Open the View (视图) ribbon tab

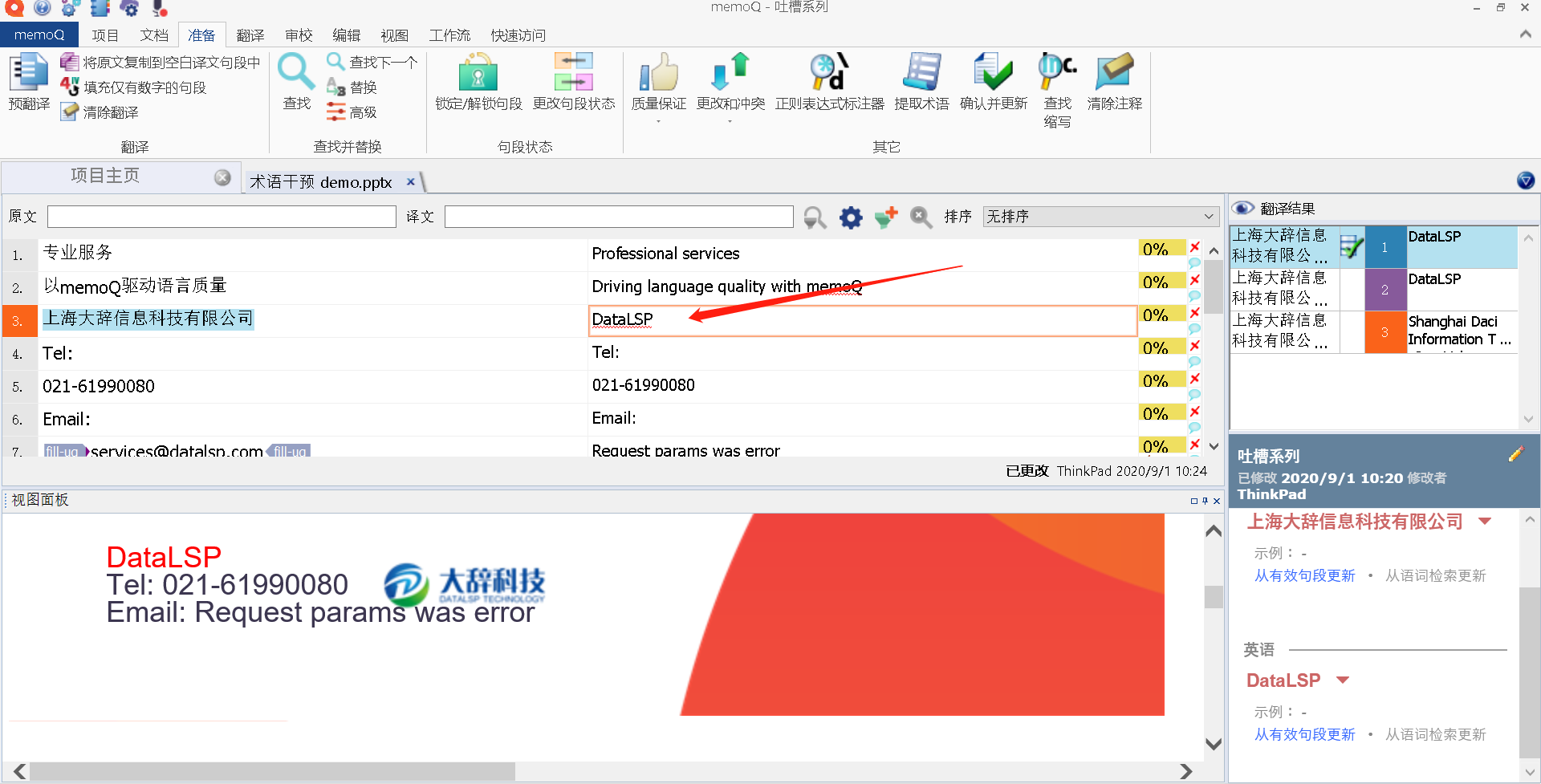coord(394,35)
